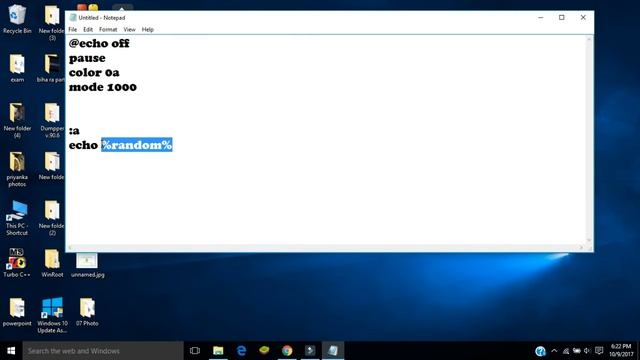The width and height of the screenshot is (640, 360).
Task: Select the Dumpper v.90.6 folder
Action: 52,120
